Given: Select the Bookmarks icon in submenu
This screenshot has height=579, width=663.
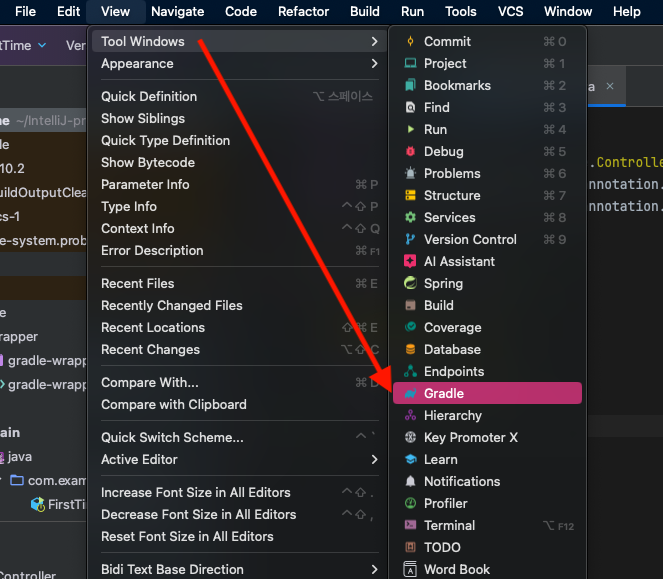Looking at the screenshot, I should (x=410, y=85).
